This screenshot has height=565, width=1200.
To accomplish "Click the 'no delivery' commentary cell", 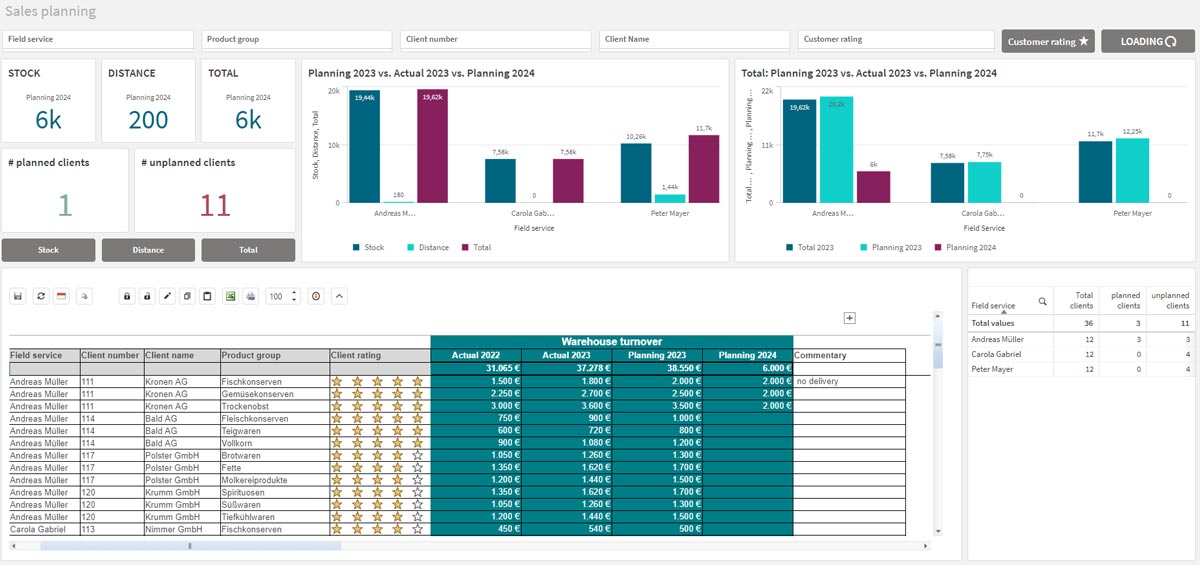I will coord(849,381).
